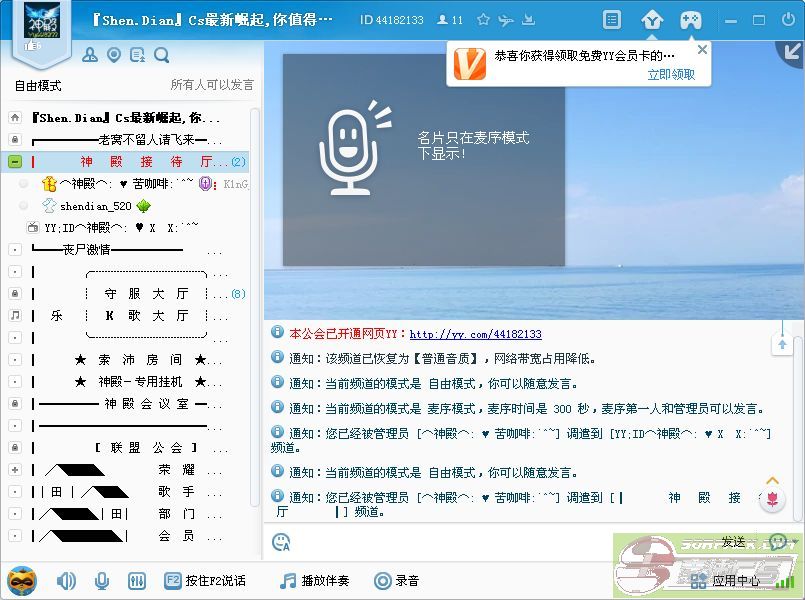Expand the 荣耀 sub-channel group
This screenshot has height=600, width=805.
coord(15,469)
